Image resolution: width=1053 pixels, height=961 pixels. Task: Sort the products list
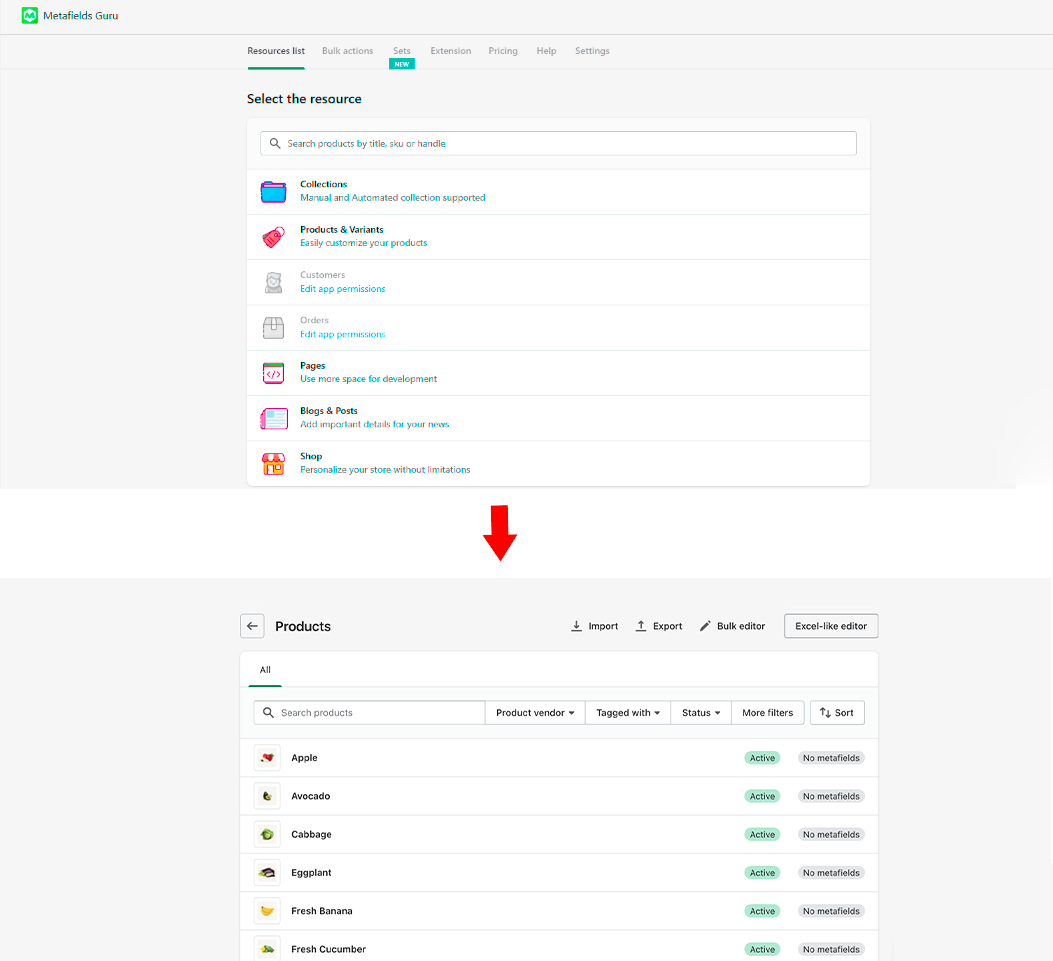837,713
